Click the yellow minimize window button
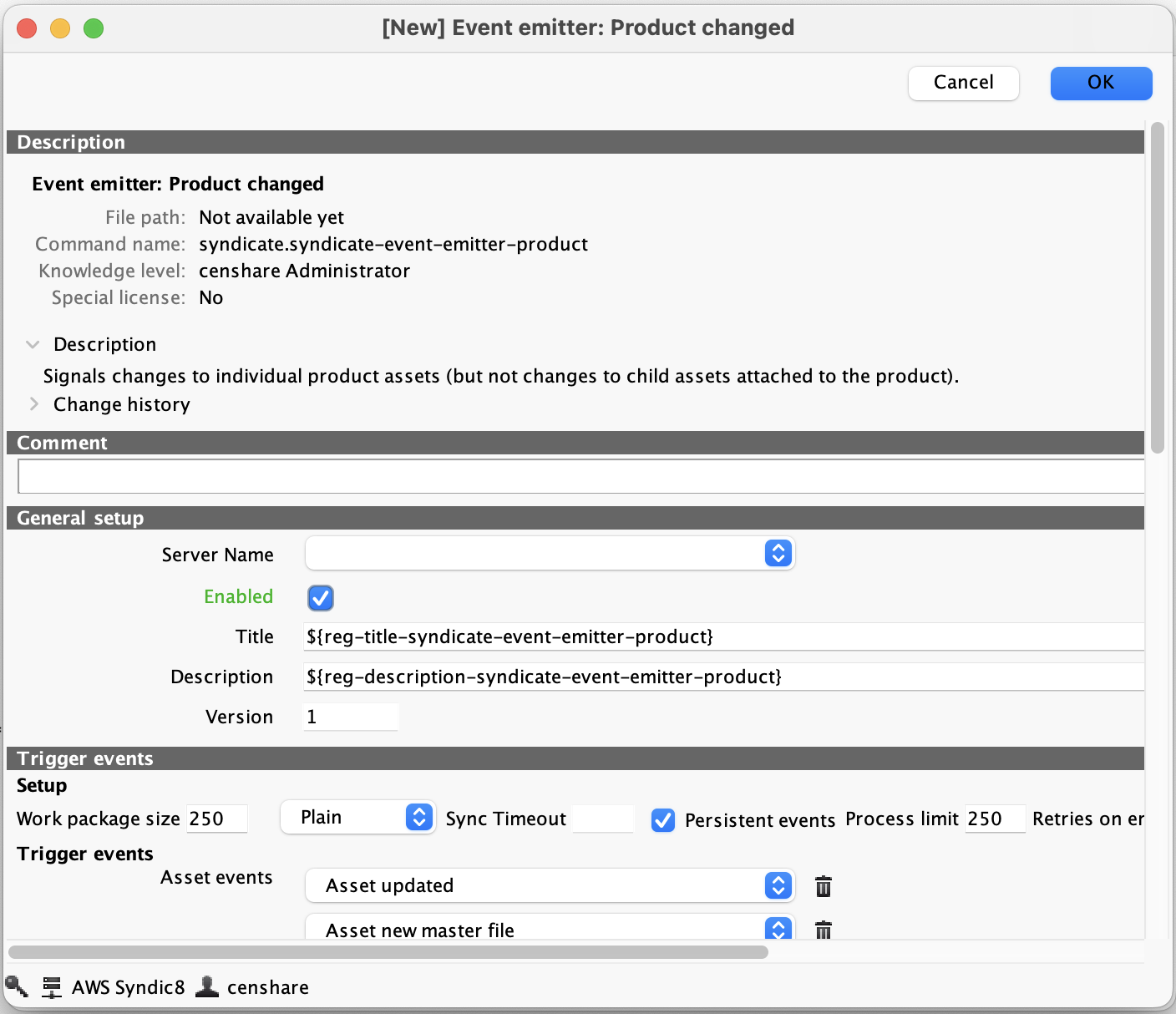This screenshot has width=1176, height=1014. coord(60,28)
